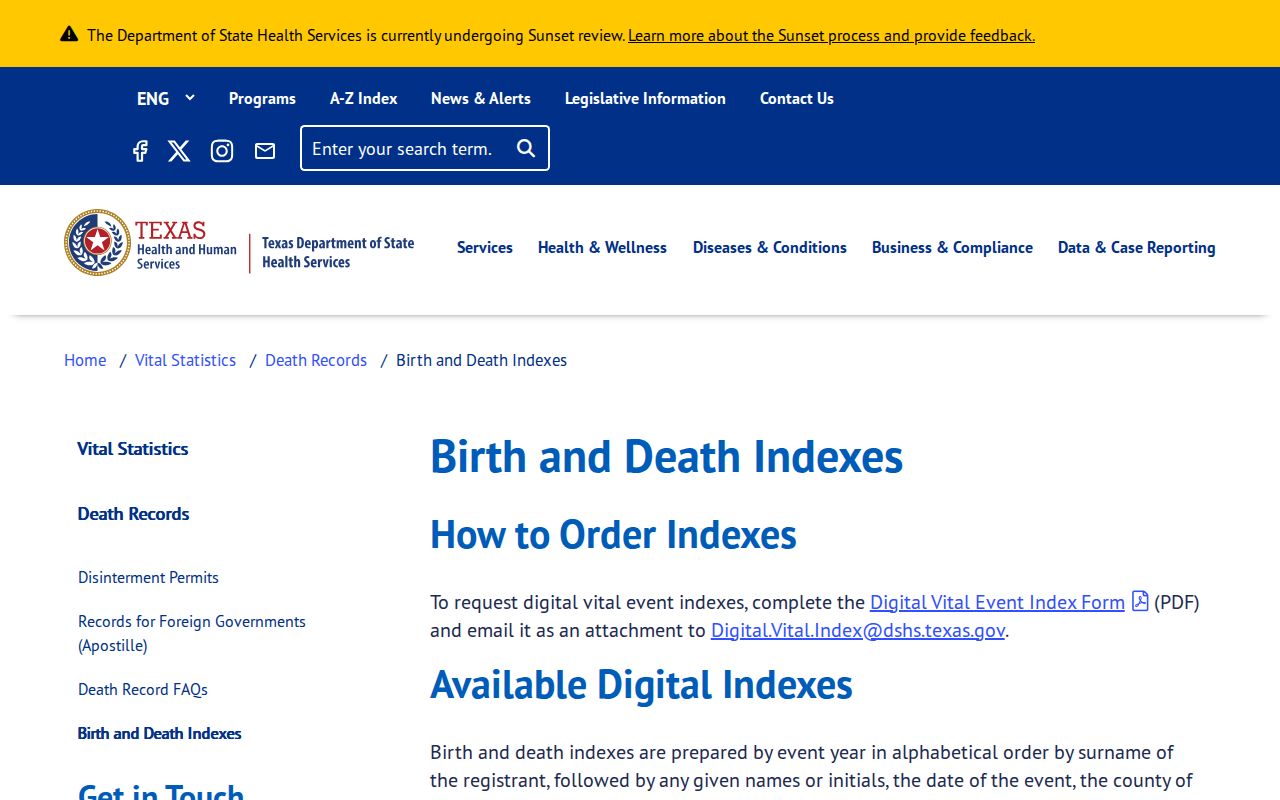Image resolution: width=1280 pixels, height=800 pixels.
Task: Click the PDF icon beside the Index Form link
Action: [x=1140, y=601]
